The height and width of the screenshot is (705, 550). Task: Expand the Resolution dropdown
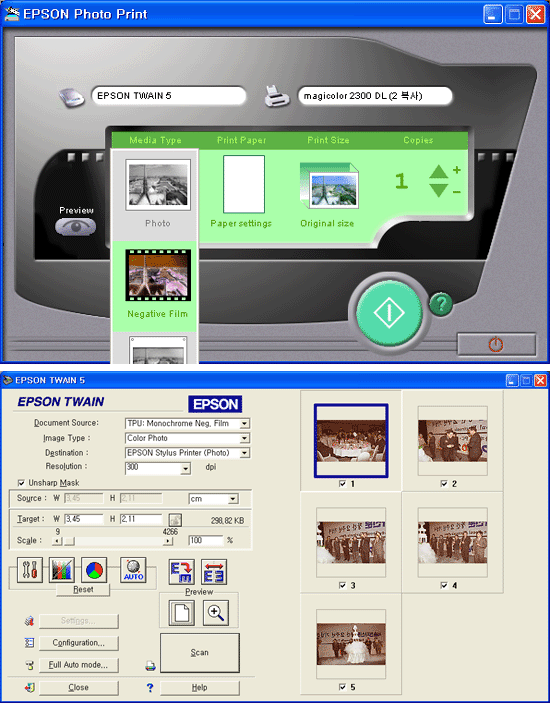[185, 469]
